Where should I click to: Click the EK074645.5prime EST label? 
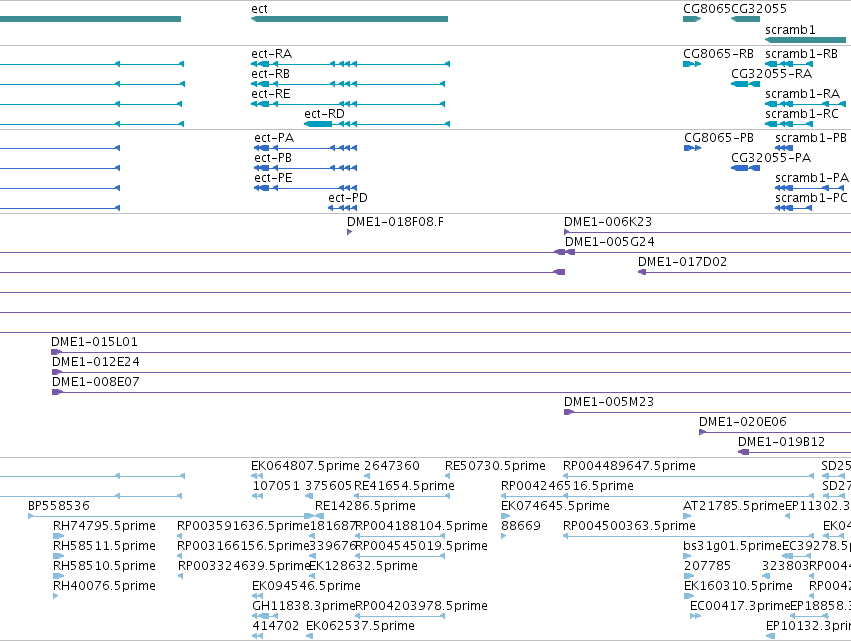[555, 506]
